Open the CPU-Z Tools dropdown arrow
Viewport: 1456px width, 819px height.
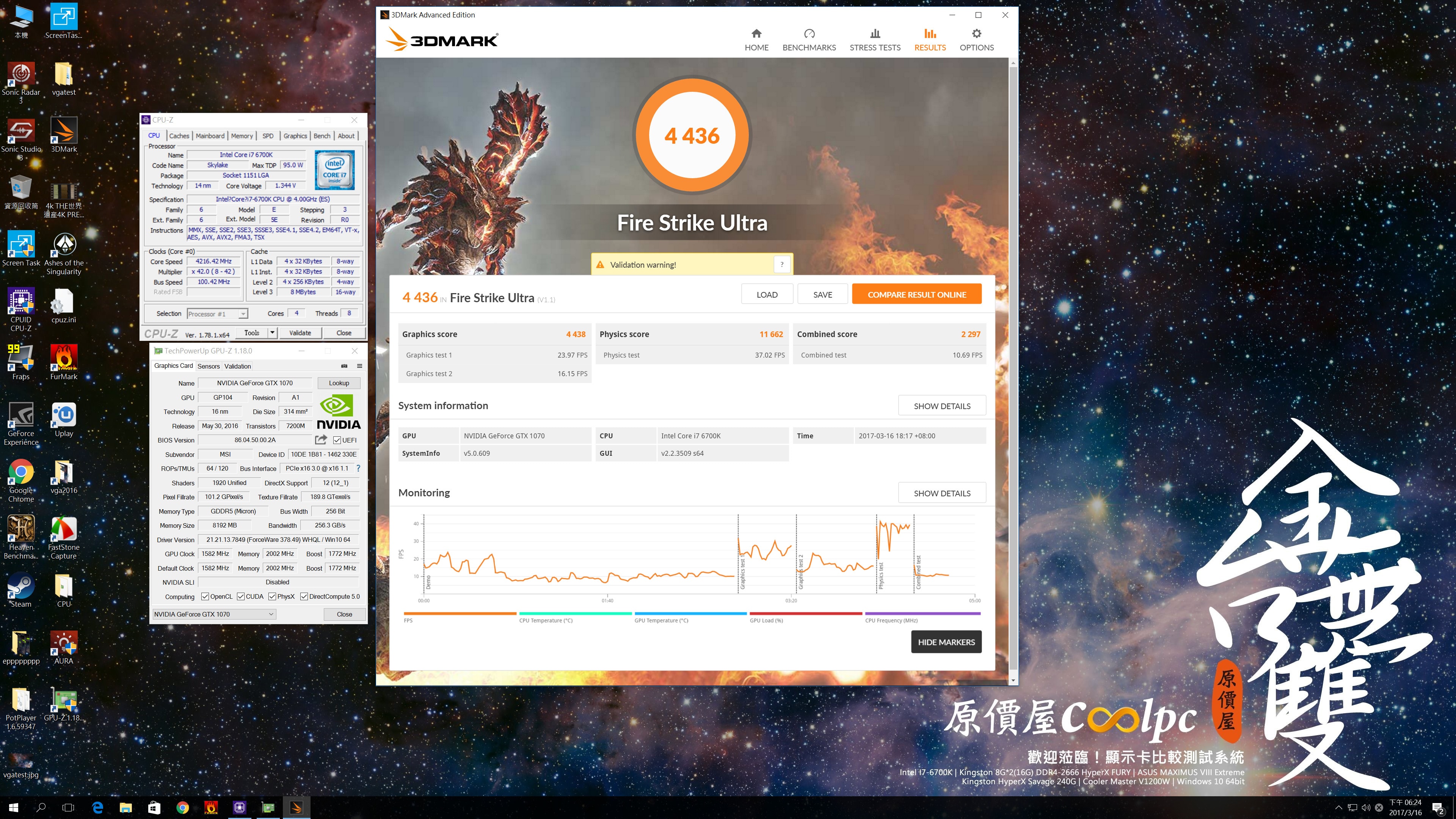(273, 333)
